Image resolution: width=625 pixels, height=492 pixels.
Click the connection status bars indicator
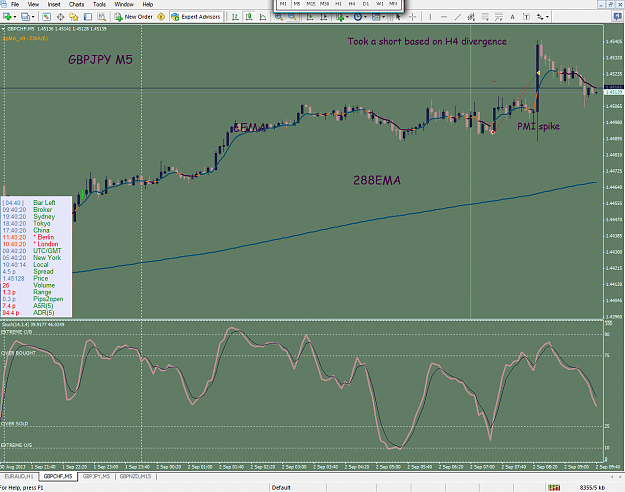(554, 488)
